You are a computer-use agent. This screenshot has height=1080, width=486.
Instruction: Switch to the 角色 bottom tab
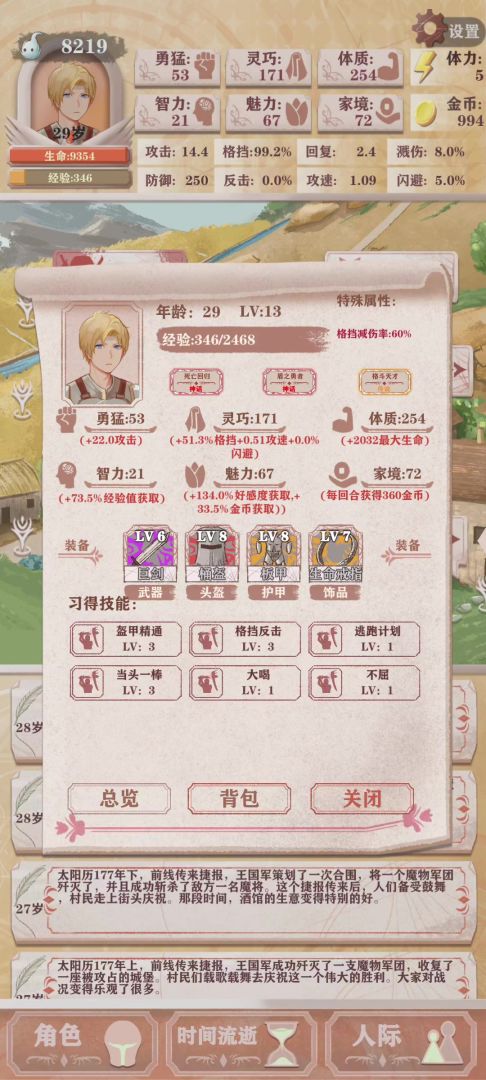pos(80,1039)
